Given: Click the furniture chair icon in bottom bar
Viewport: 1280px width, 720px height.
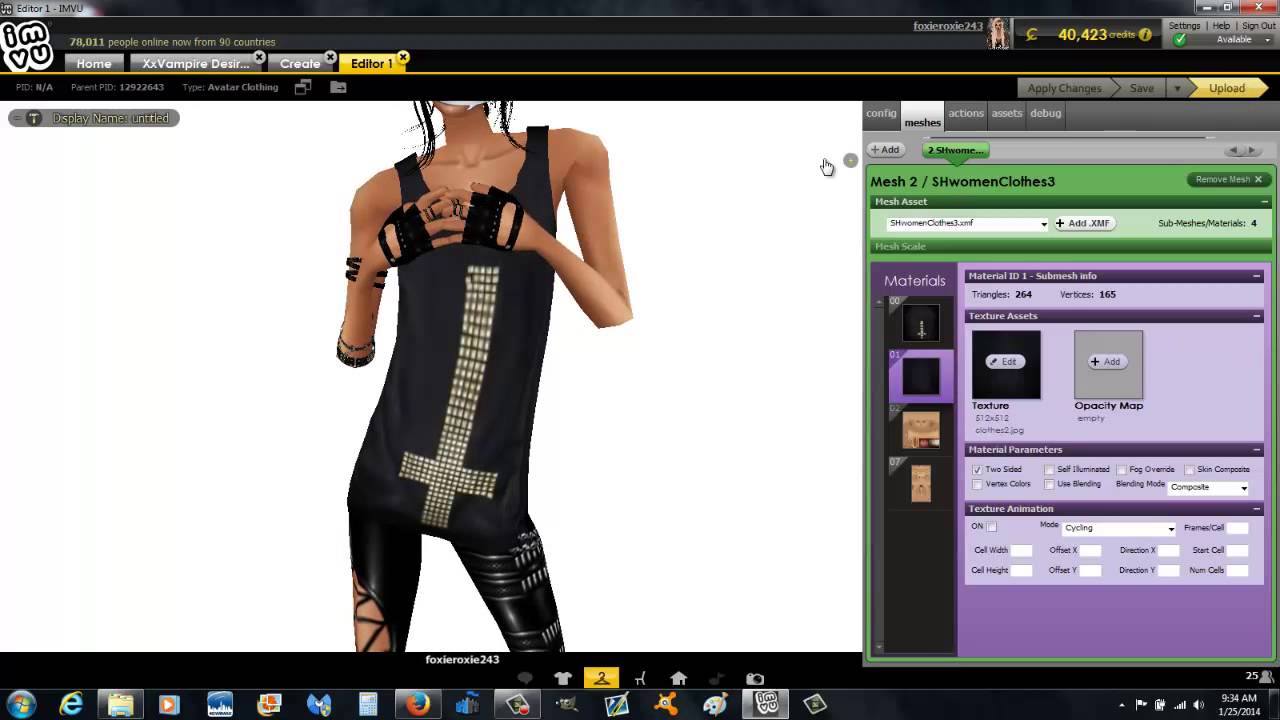Looking at the screenshot, I should click(x=640, y=679).
